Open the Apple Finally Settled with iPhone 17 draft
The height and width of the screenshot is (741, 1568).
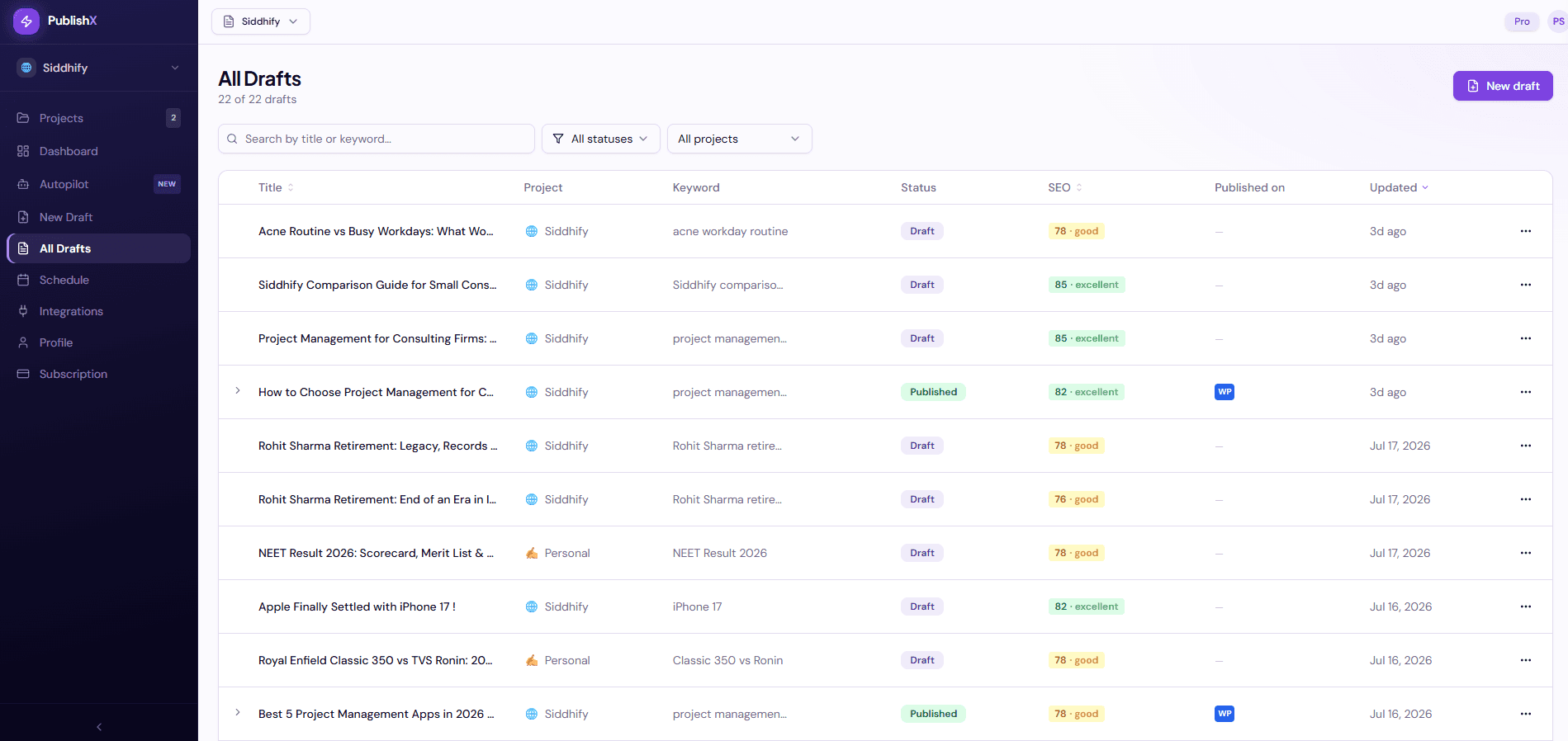click(x=357, y=606)
